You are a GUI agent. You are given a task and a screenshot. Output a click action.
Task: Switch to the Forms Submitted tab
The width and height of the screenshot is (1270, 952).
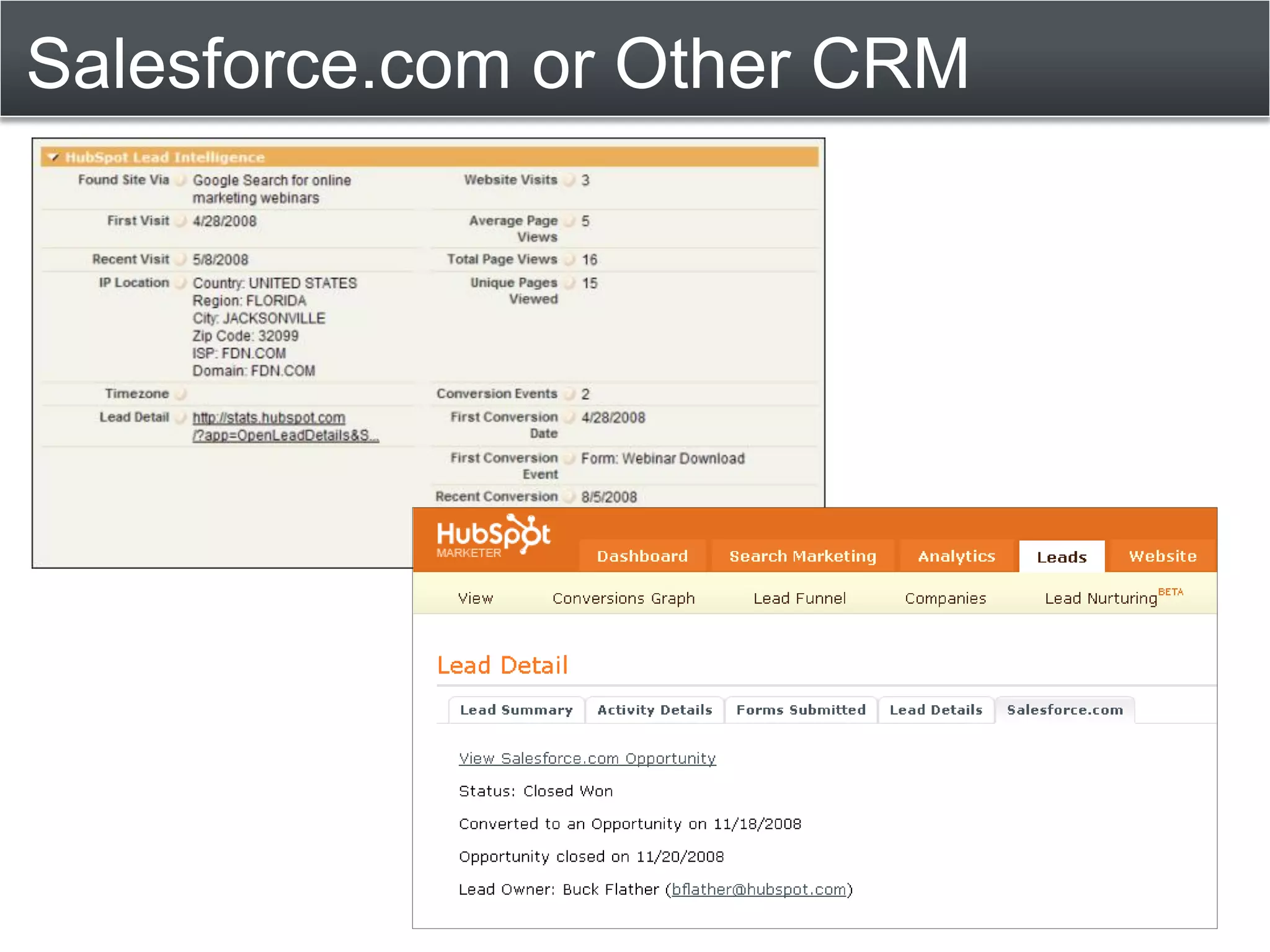click(x=801, y=710)
